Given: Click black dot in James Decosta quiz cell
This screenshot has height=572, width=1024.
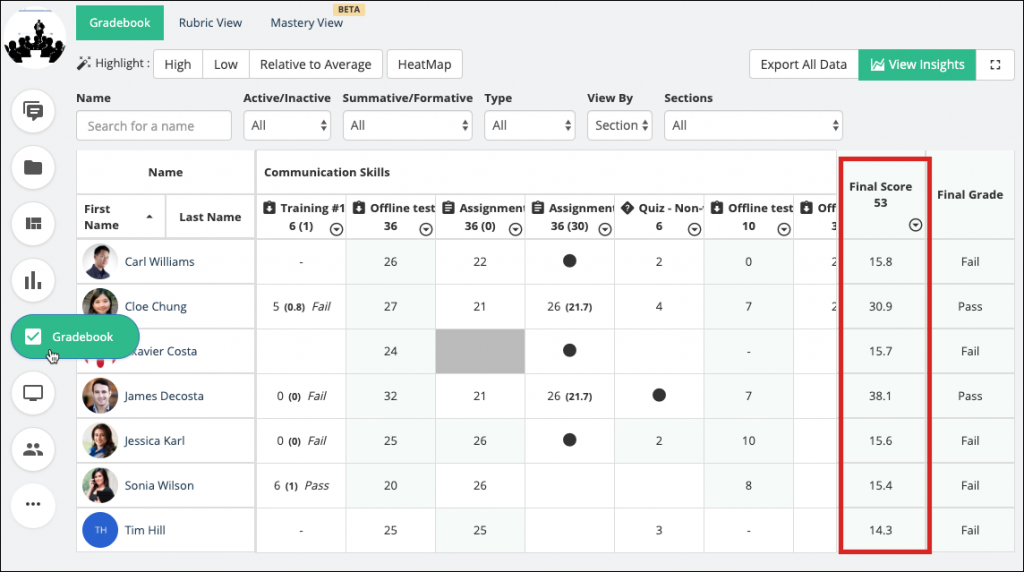Looking at the screenshot, I should [x=659, y=395].
